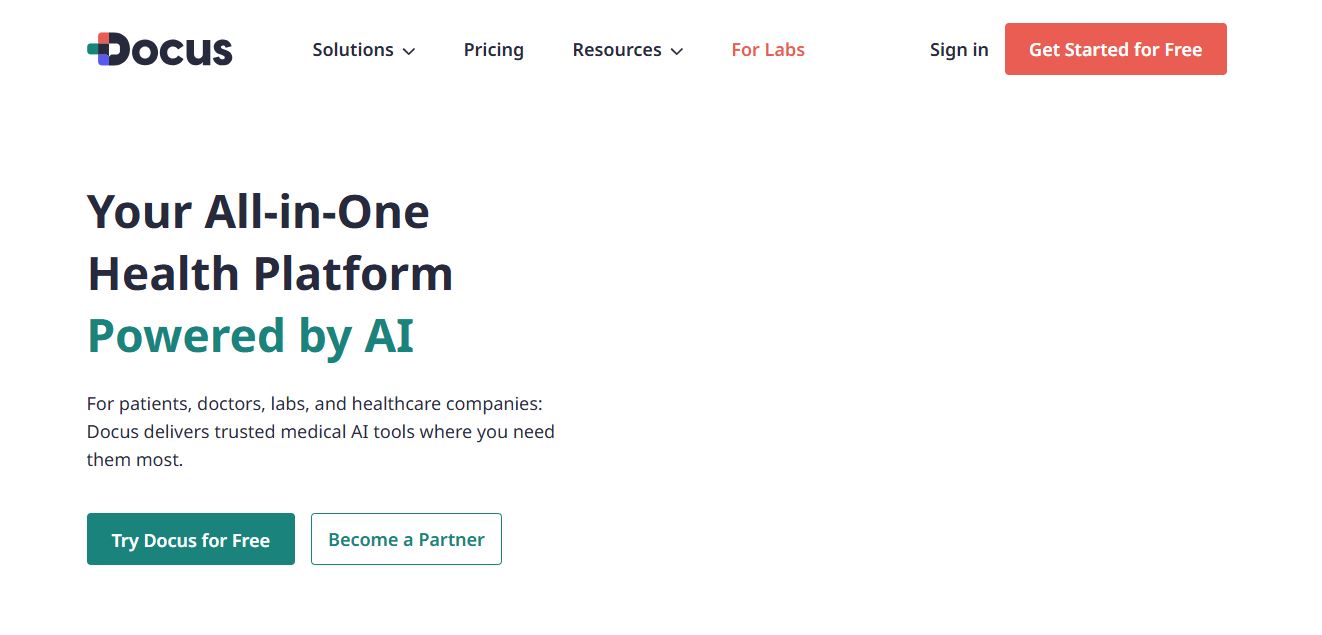
Task: Click the "Health Platform" headline line
Action: (x=270, y=274)
